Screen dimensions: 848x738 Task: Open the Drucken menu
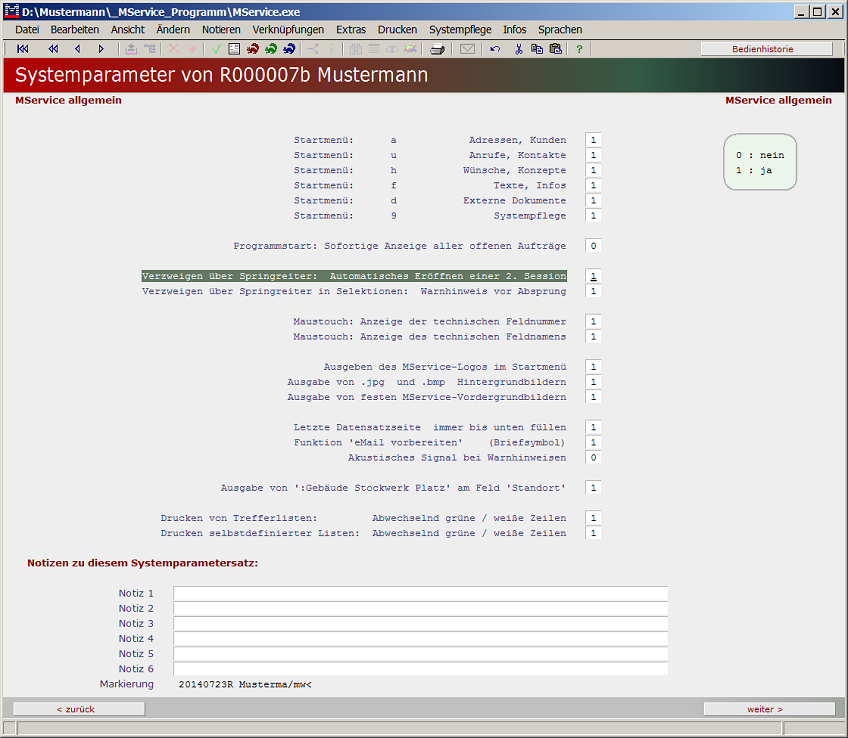click(x=397, y=29)
